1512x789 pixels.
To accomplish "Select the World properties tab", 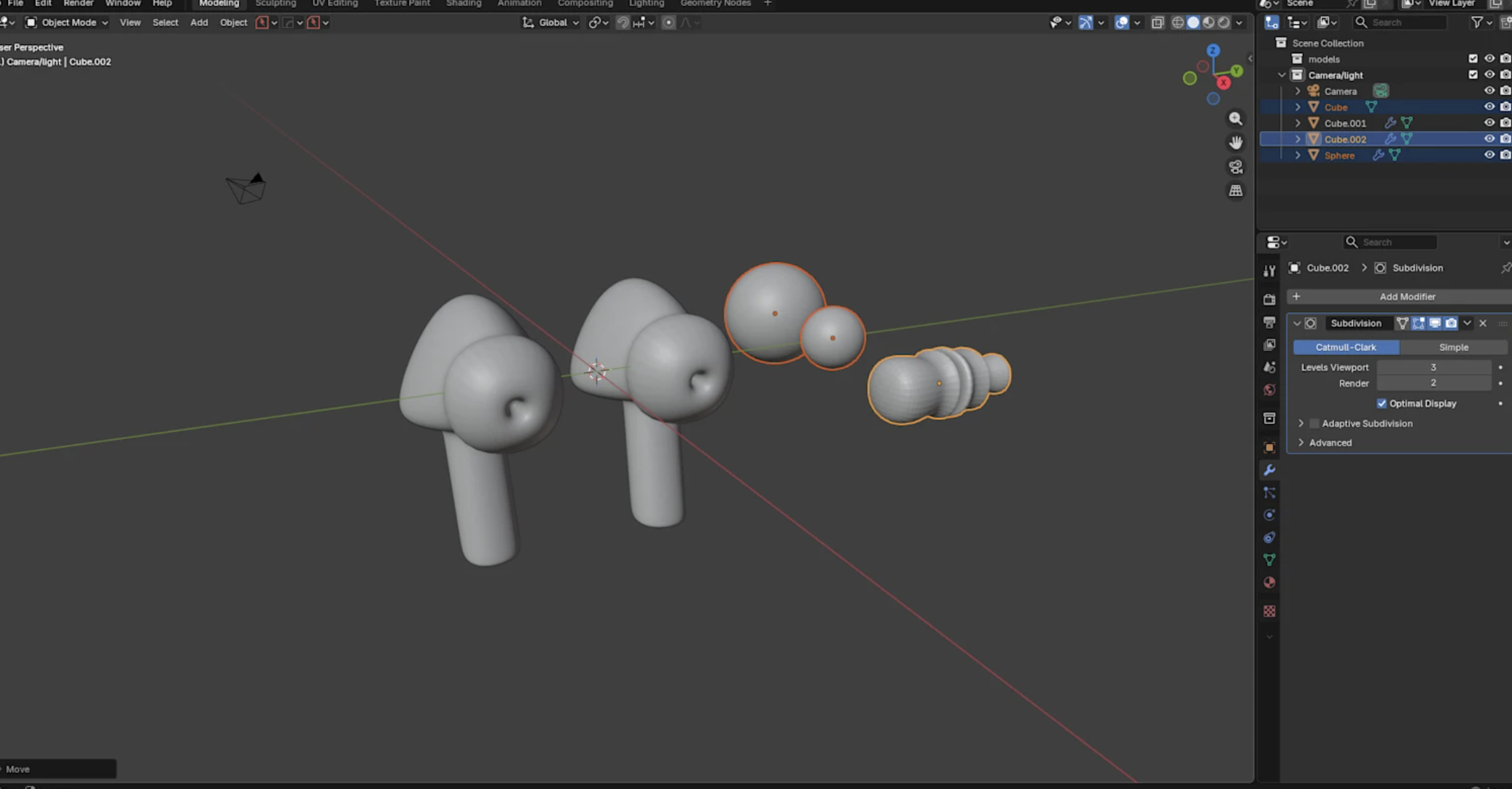I will tap(1270, 389).
